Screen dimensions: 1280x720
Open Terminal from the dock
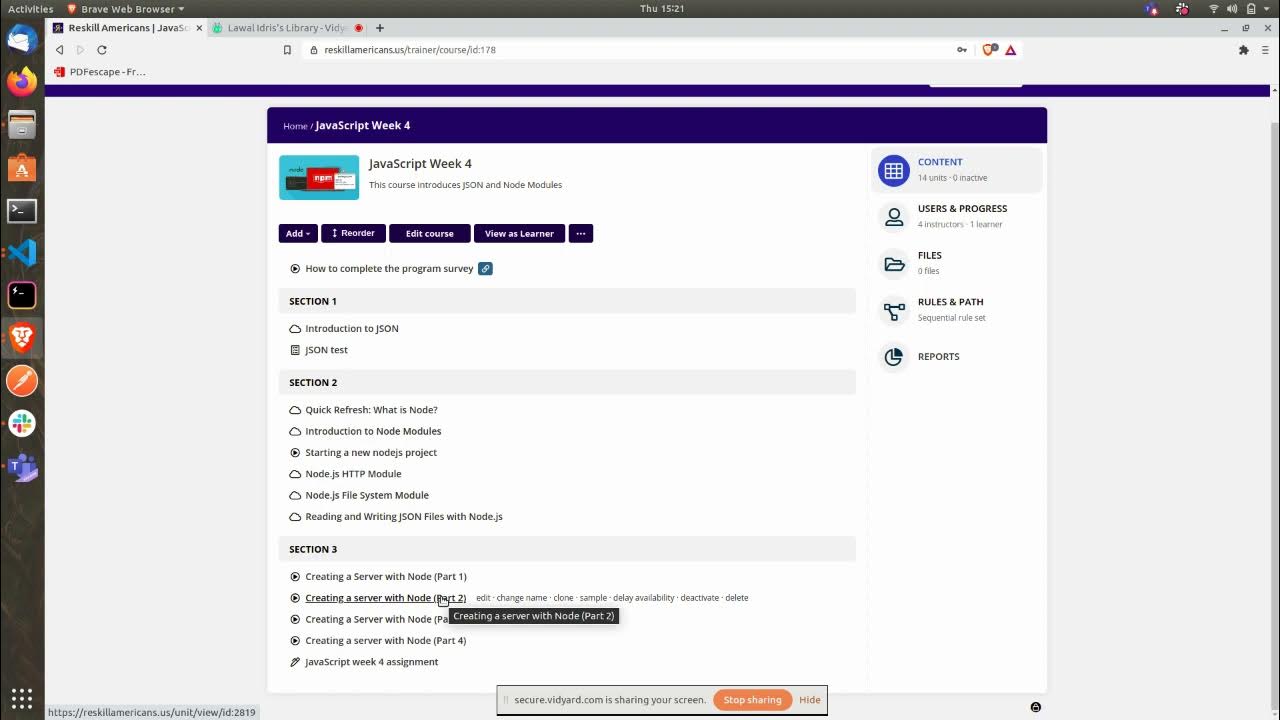[x=22, y=211]
